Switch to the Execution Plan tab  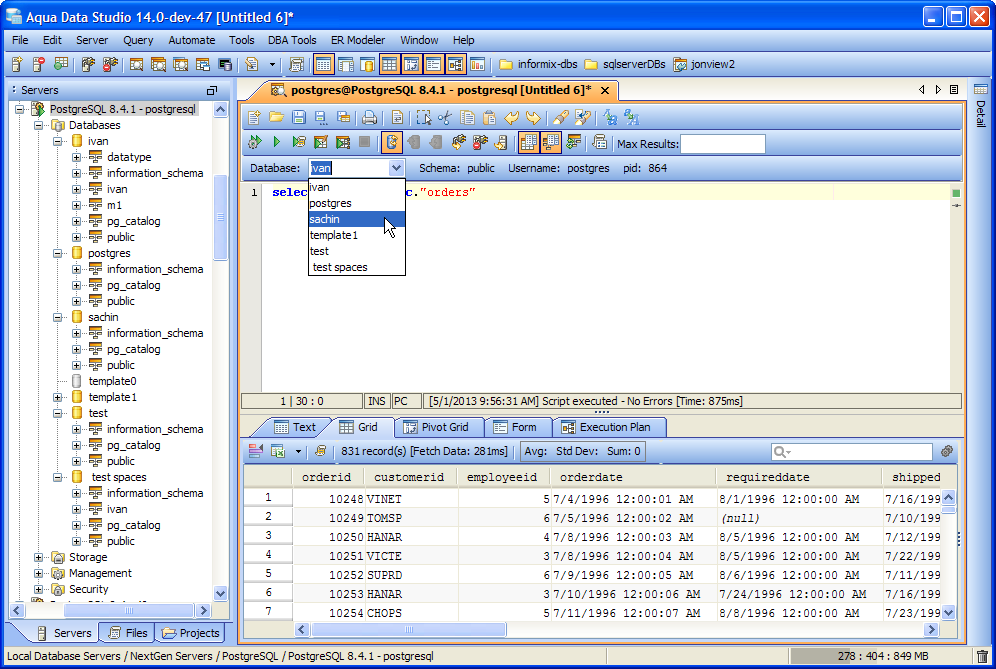tap(608, 428)
